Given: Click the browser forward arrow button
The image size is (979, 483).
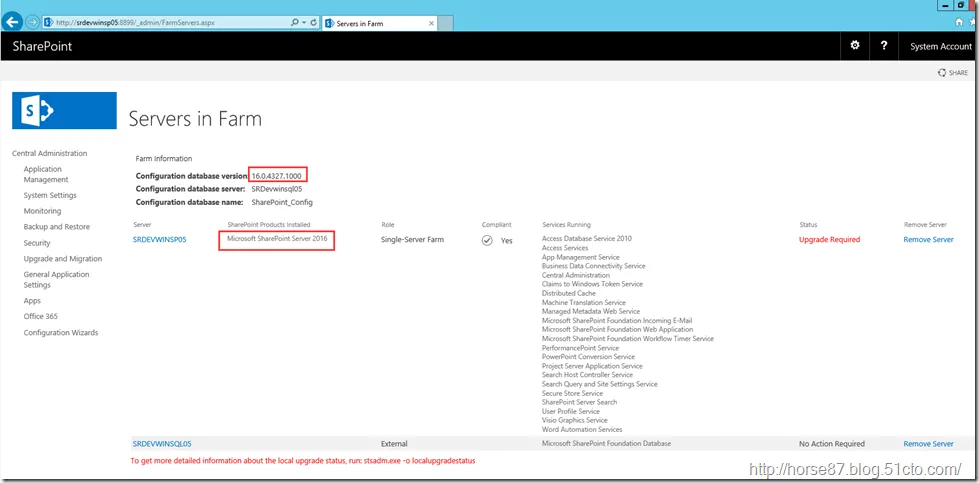Looking at the screenshot, I should pos(32,22).
